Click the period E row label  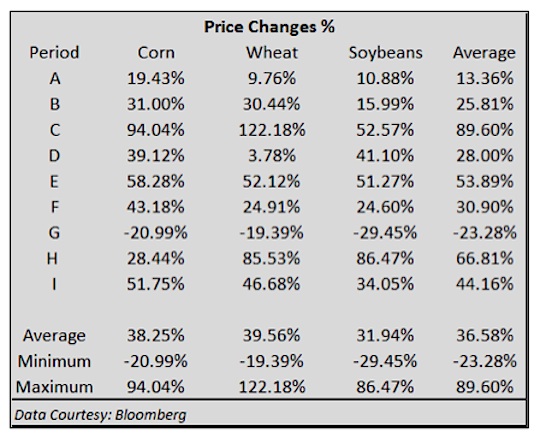(54, 181)
